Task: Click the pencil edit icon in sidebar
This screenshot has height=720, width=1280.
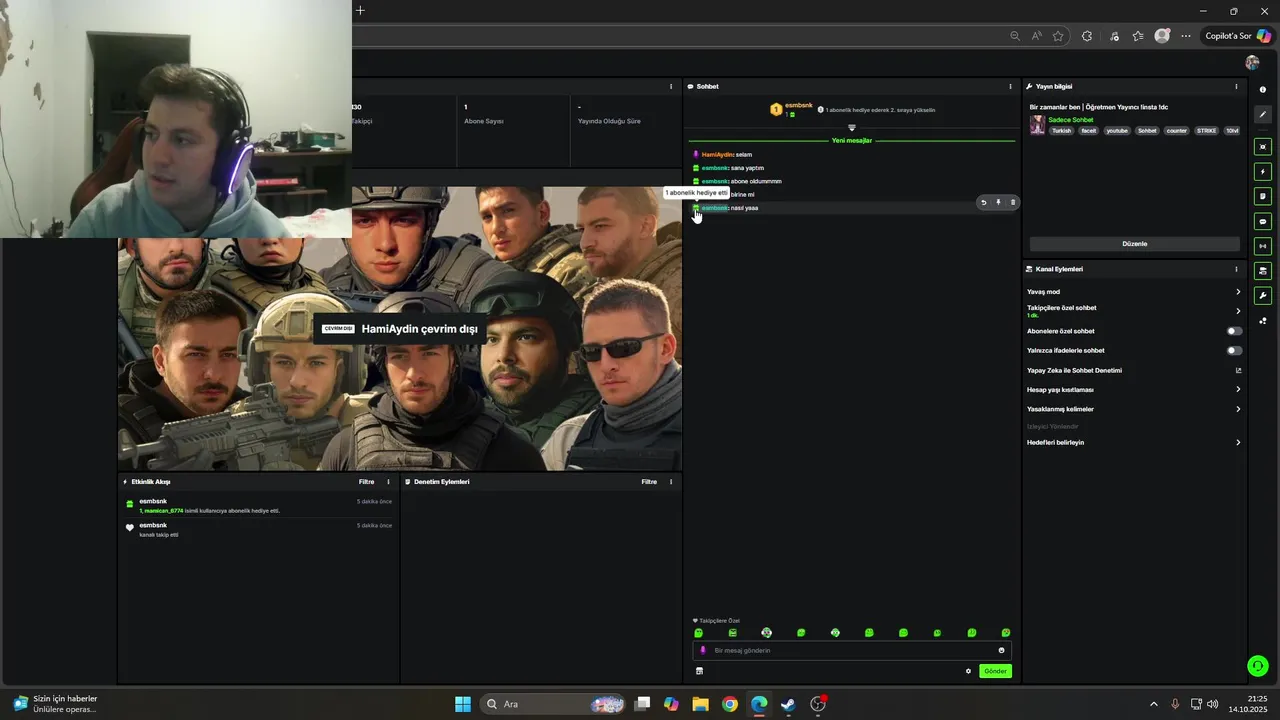Action: [1263, 114]
